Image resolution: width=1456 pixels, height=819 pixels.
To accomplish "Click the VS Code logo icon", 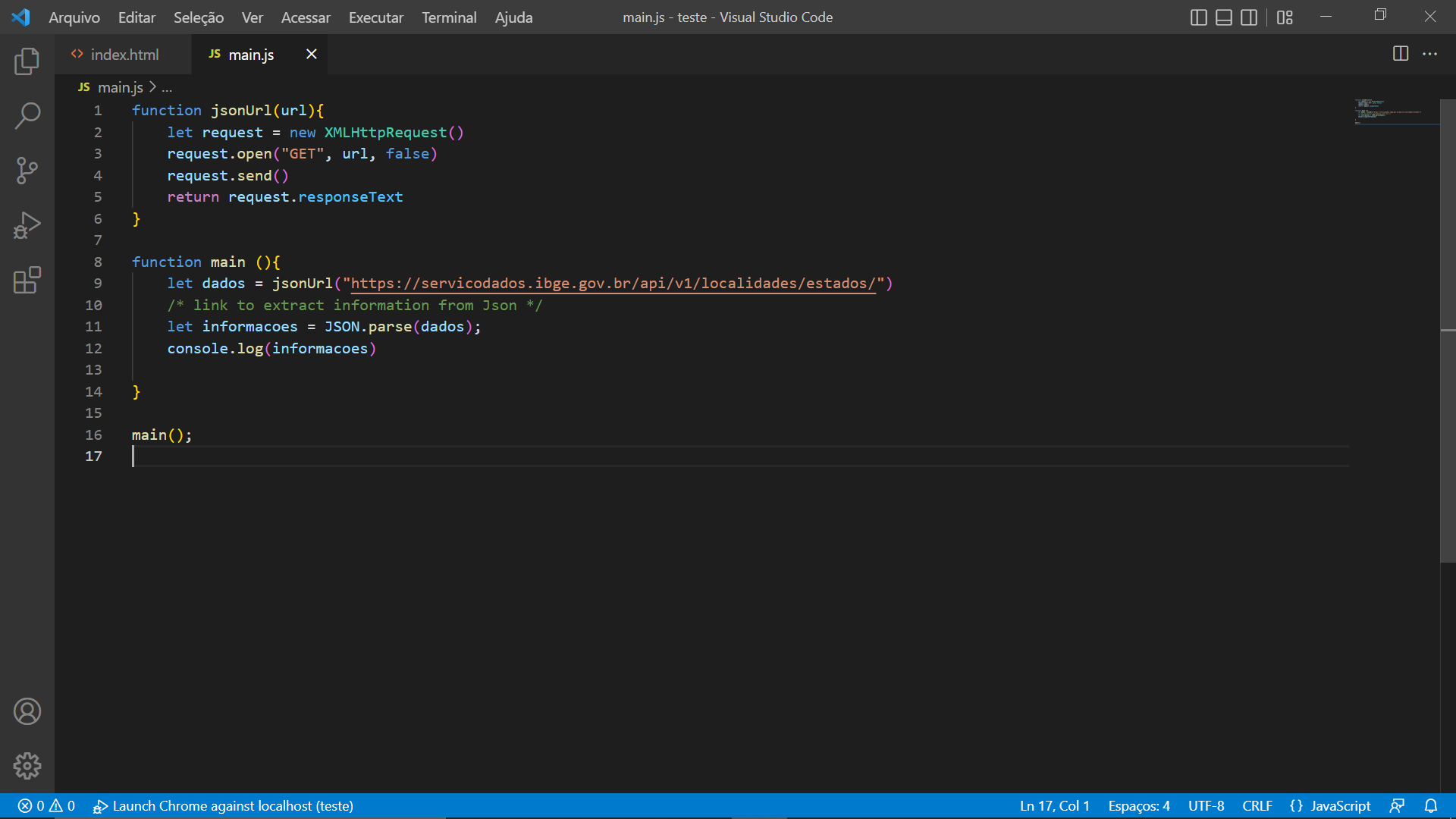I will [x=20, y=17].
